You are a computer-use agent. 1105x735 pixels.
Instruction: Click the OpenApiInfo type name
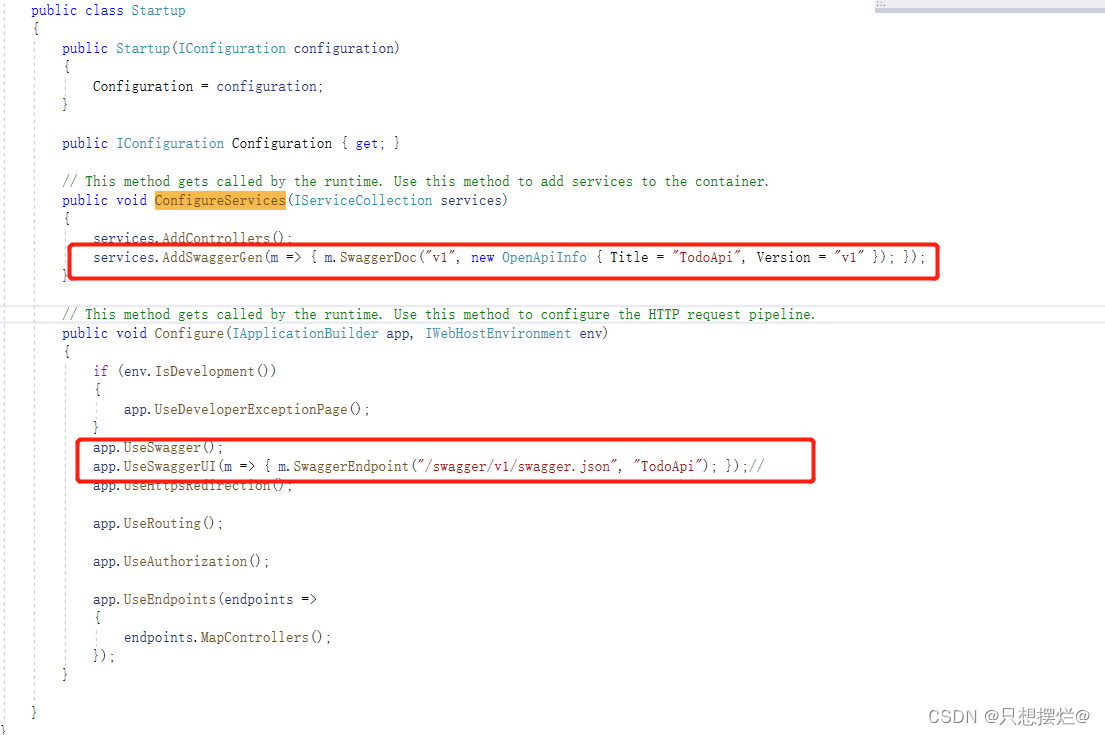544,257
